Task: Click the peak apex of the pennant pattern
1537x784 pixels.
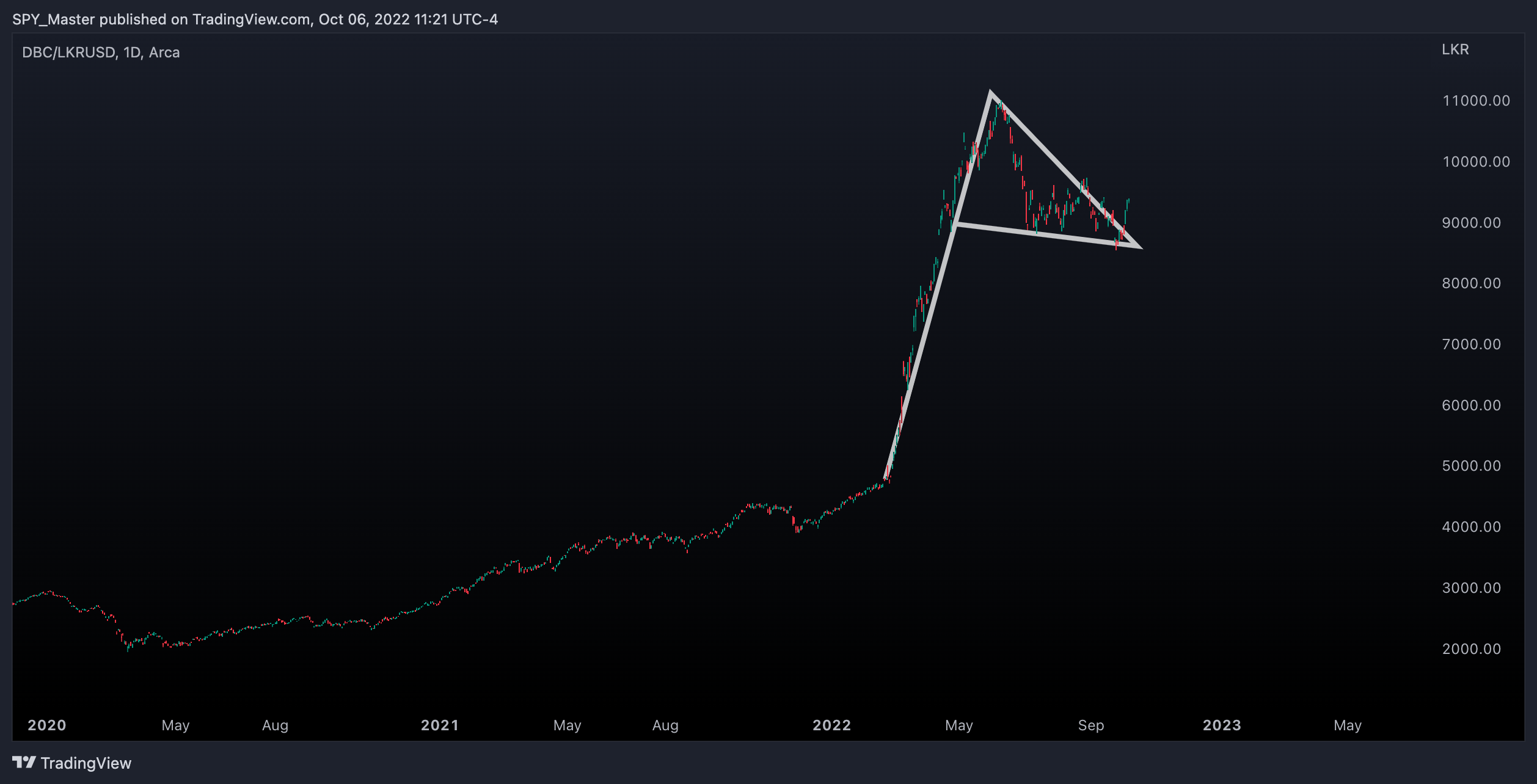Action: coord(991,93)
